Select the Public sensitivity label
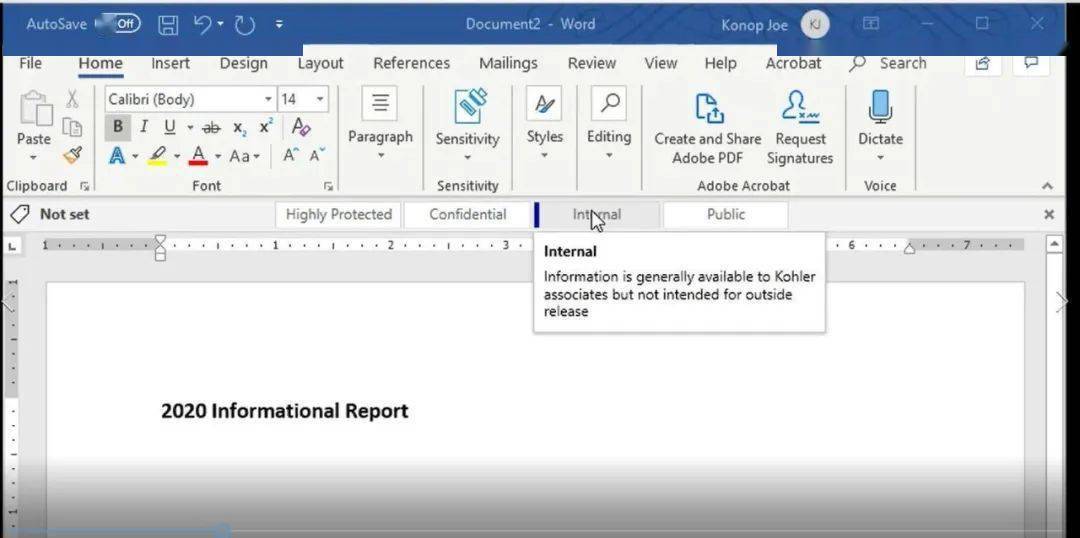The width and height of the screenshot is (1080, 538). [x=725, y=214]
